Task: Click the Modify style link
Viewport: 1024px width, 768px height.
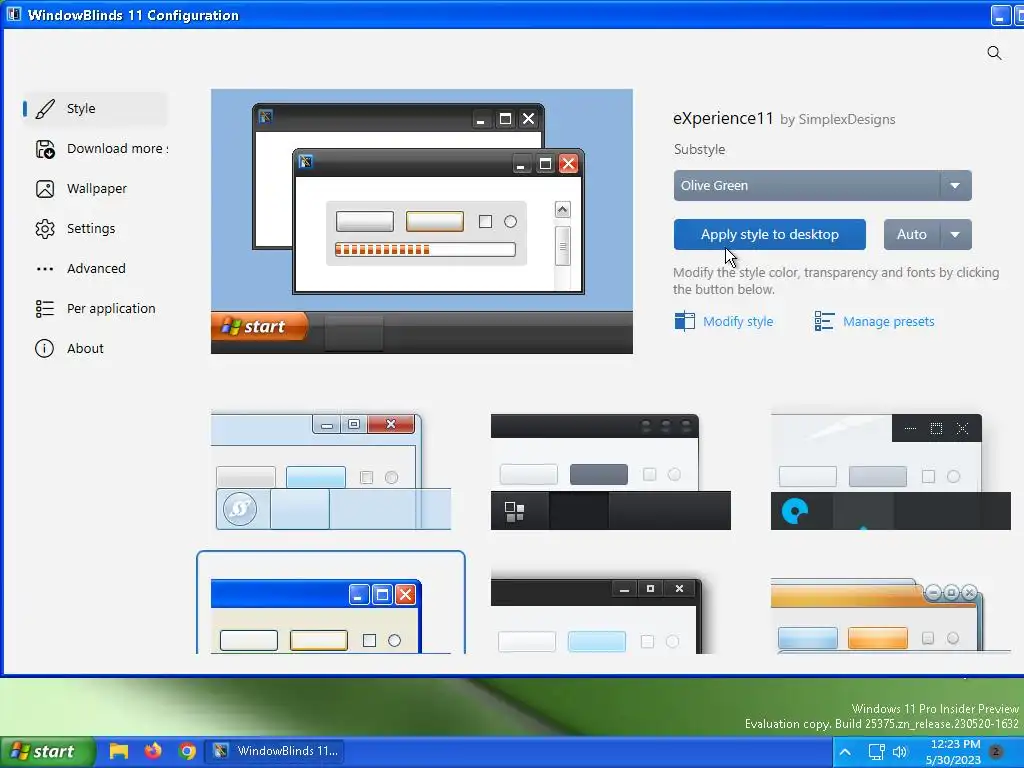Action: point(737,321)
